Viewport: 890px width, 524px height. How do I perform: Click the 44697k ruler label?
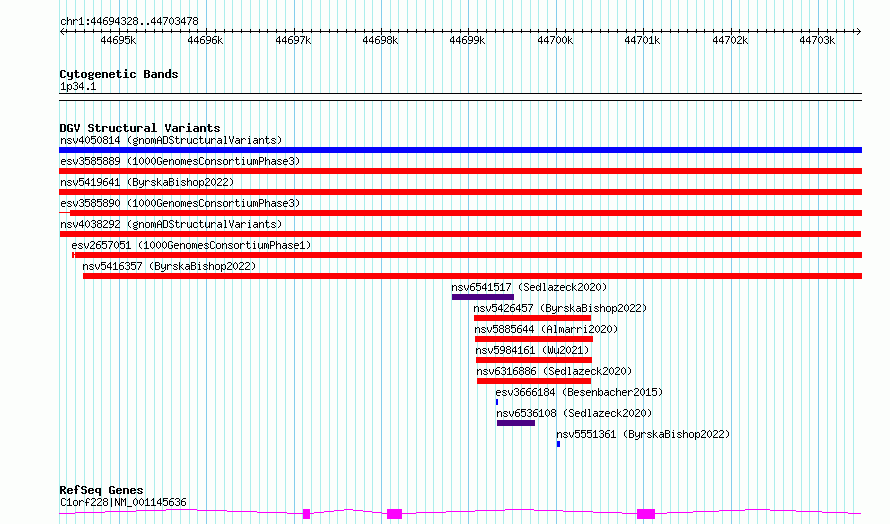pos(293,40)
